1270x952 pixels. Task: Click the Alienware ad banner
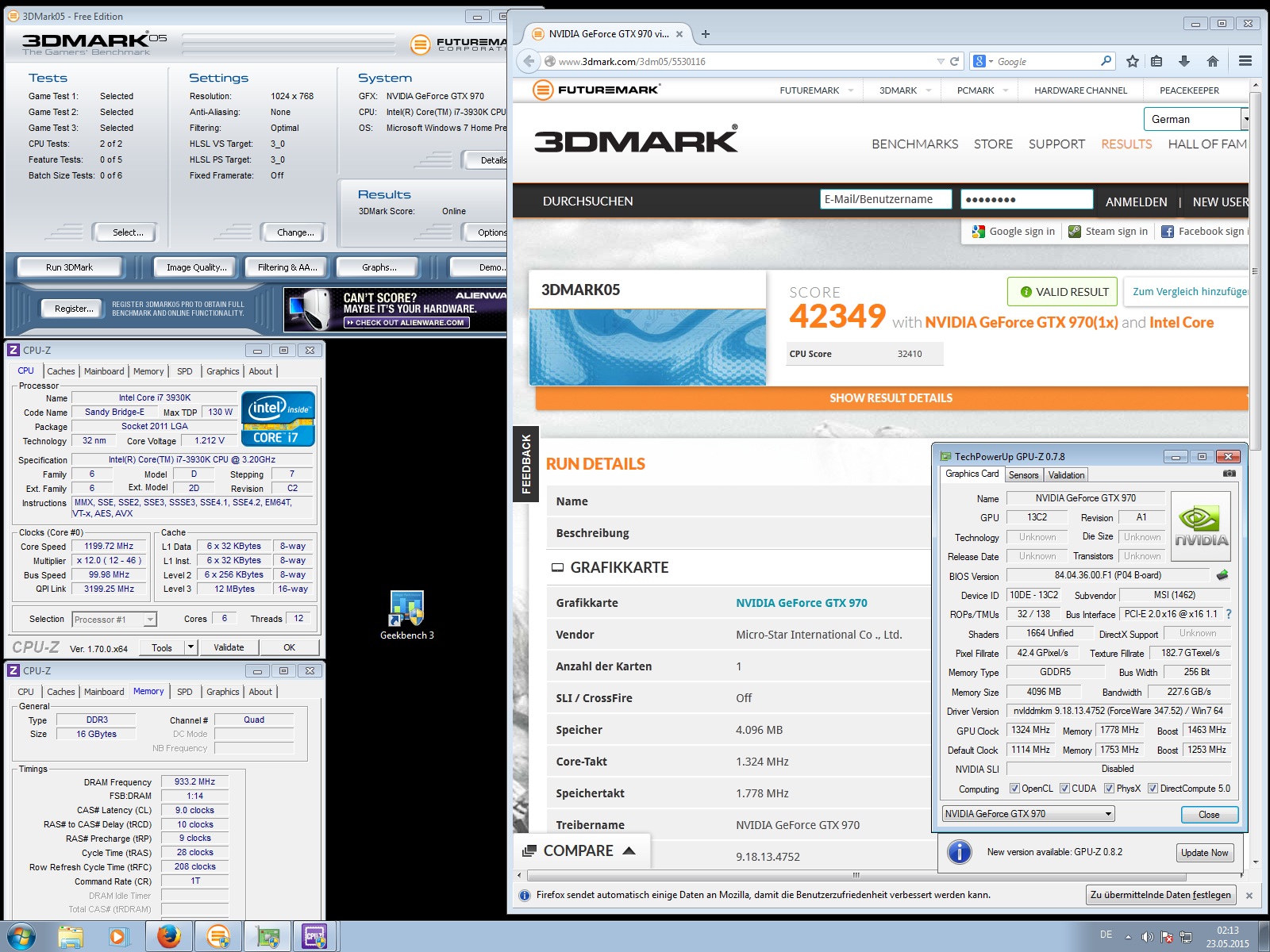pyautogui.click(x=395, y=309)
